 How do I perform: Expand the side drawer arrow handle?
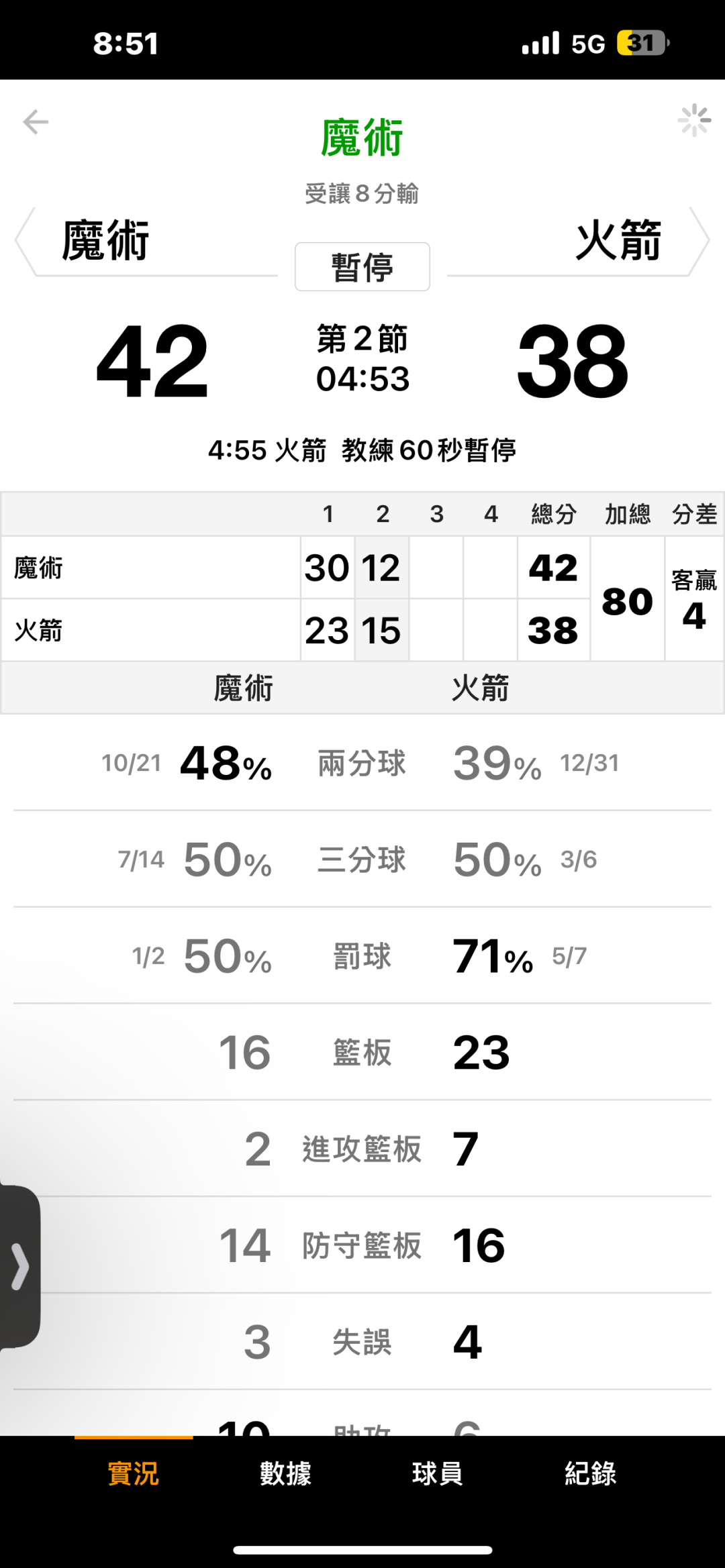click(20, 1267)
